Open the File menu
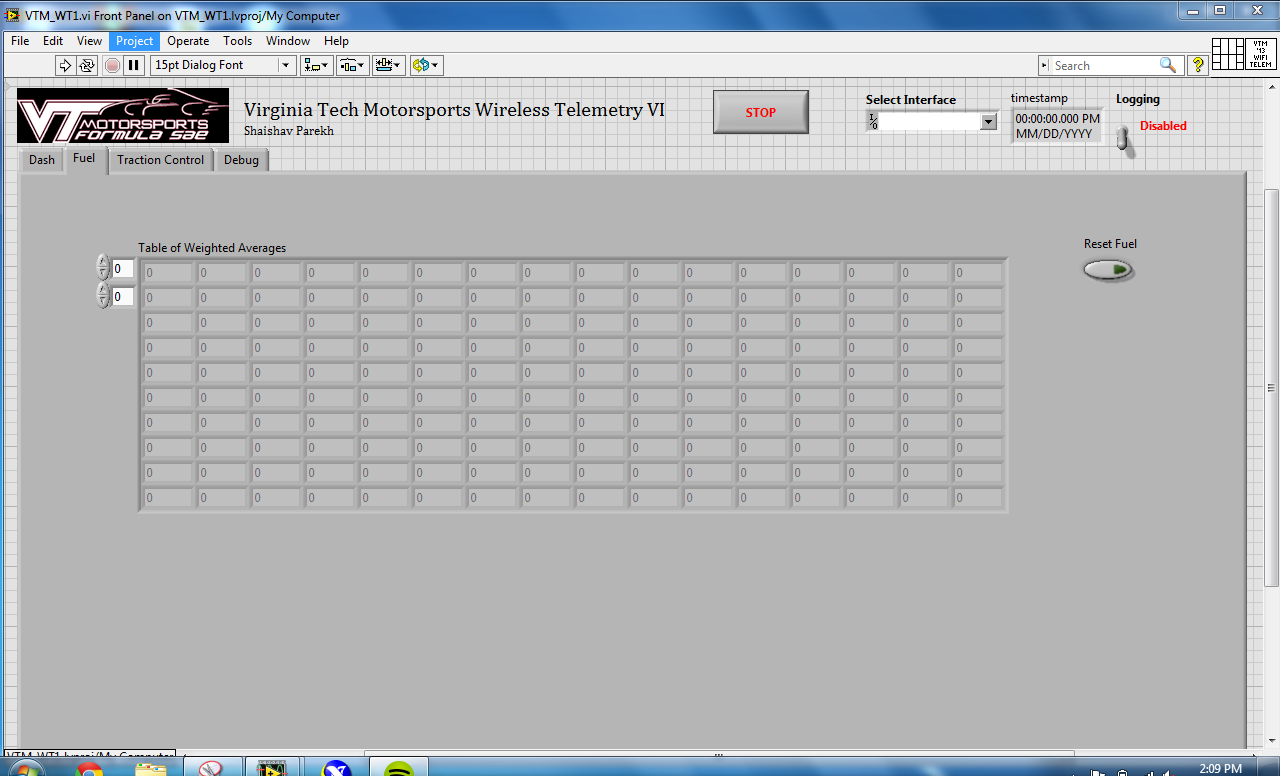The width and height of the screenshot is (1280, 776). pos(20,41)
